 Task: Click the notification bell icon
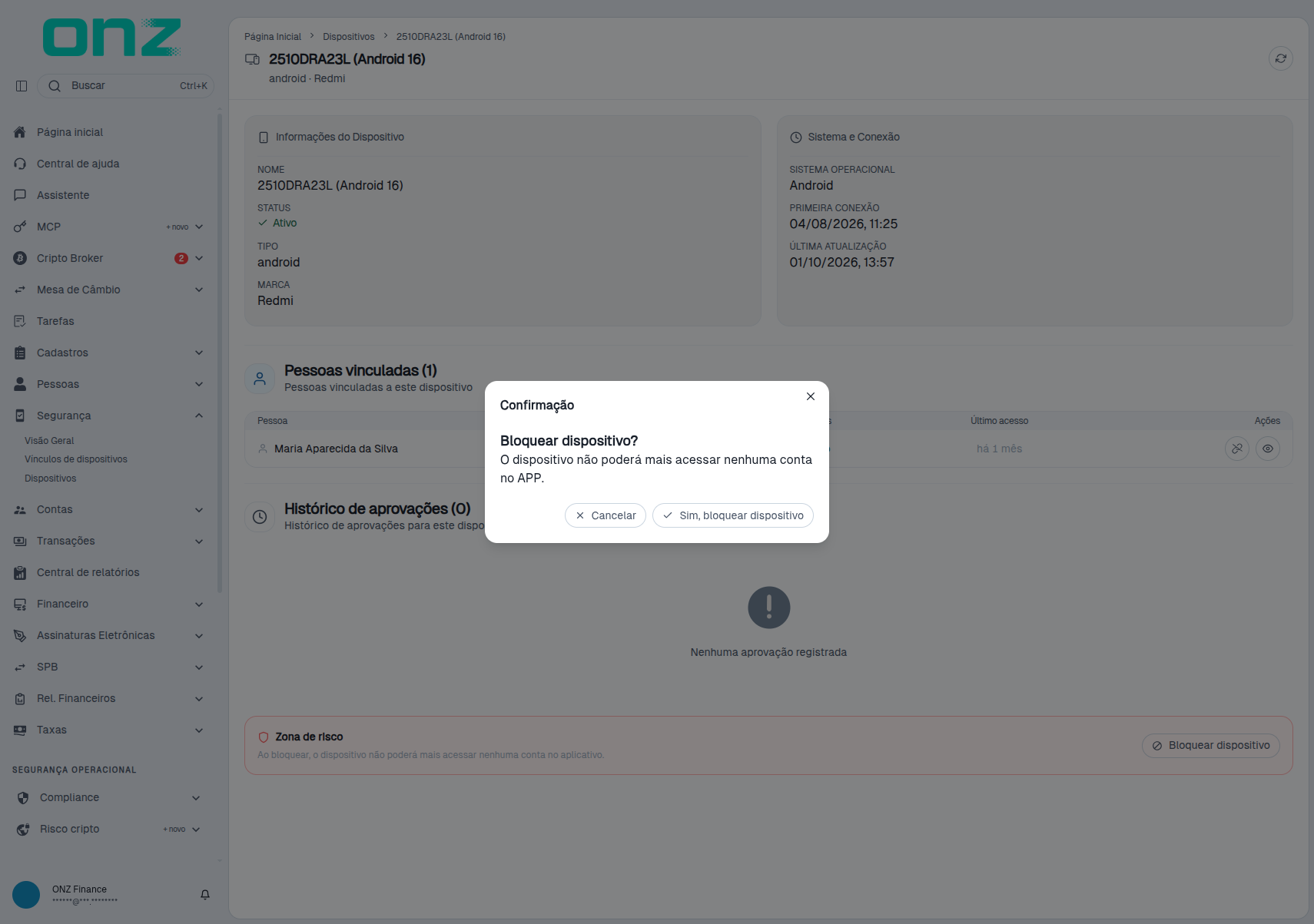pyautogui.click(x=205, y=895)
